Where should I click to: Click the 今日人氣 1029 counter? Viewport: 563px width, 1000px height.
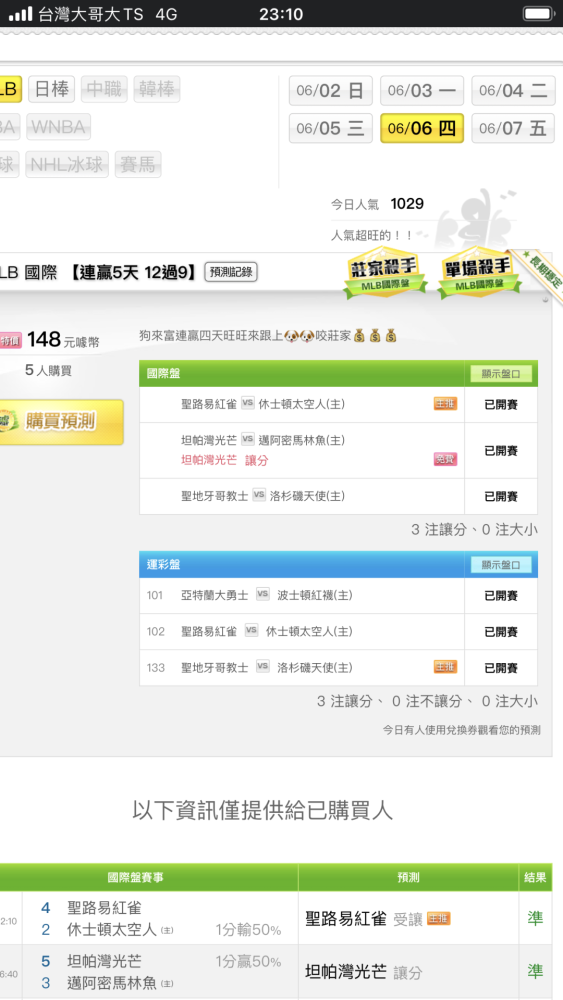click(377, 204)
